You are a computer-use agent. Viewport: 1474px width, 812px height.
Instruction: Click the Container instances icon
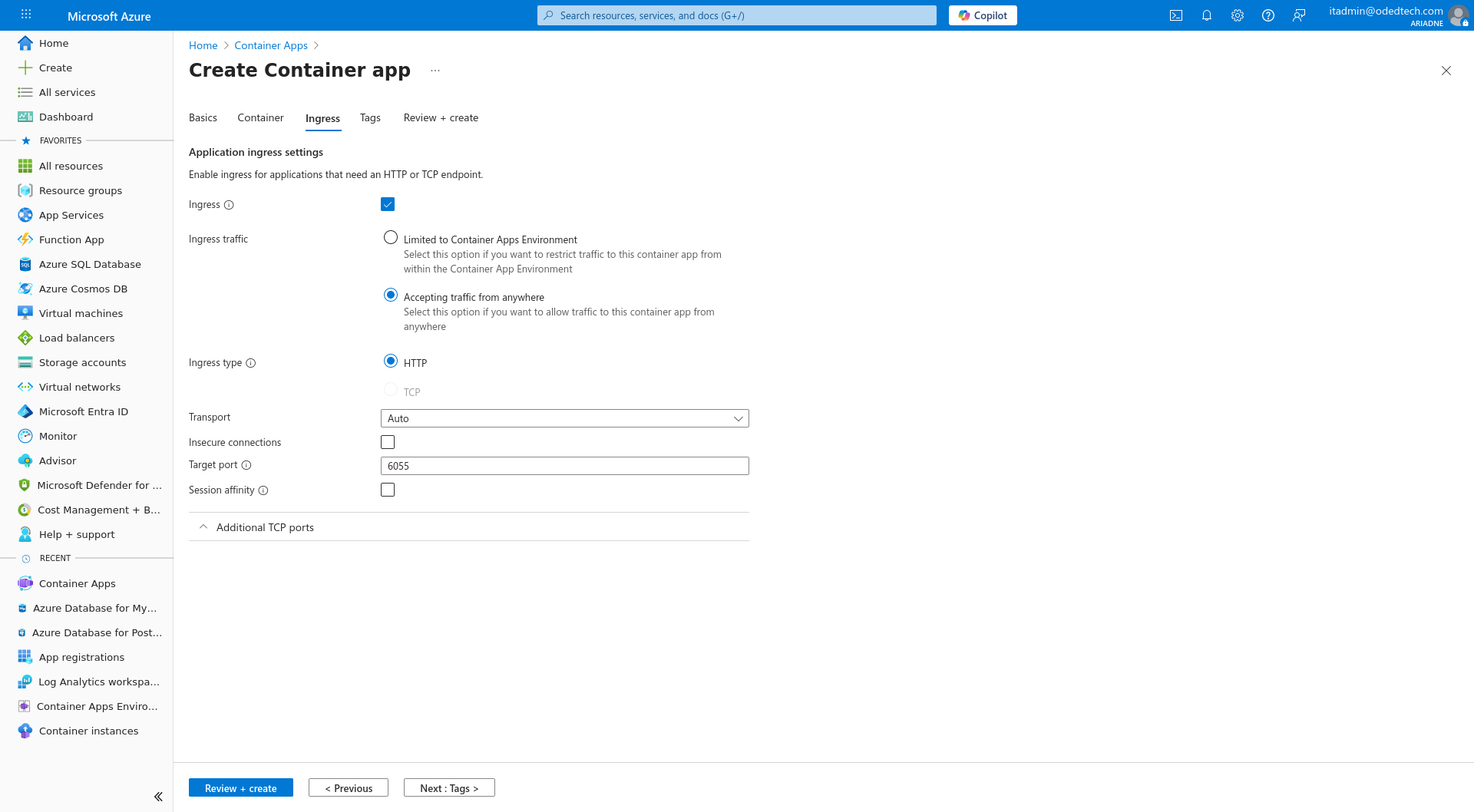pyautogui.click(x=25, y=731)
